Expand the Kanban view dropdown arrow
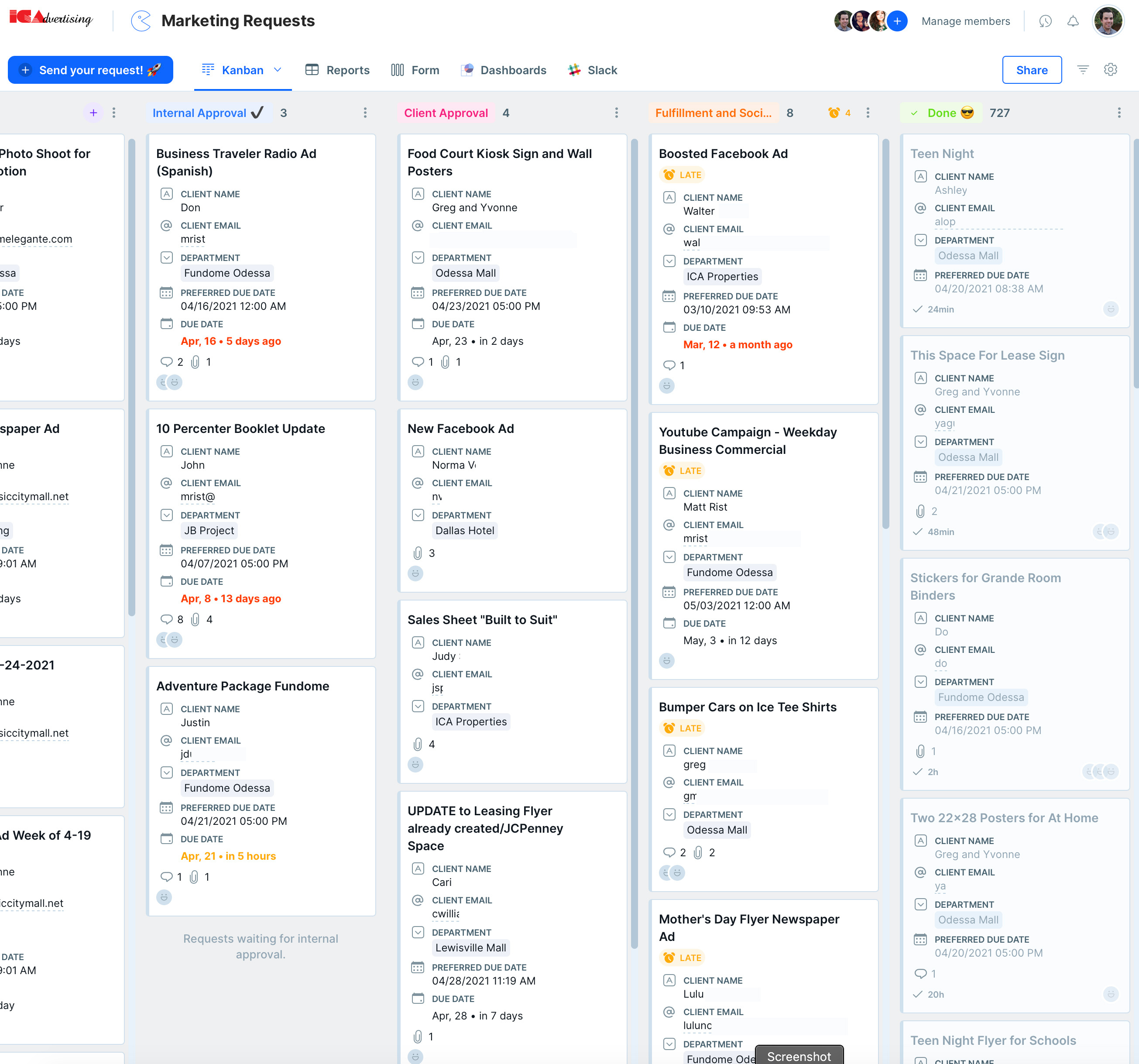This screenshot has width=1139, height=1064. tap(278, 70)
